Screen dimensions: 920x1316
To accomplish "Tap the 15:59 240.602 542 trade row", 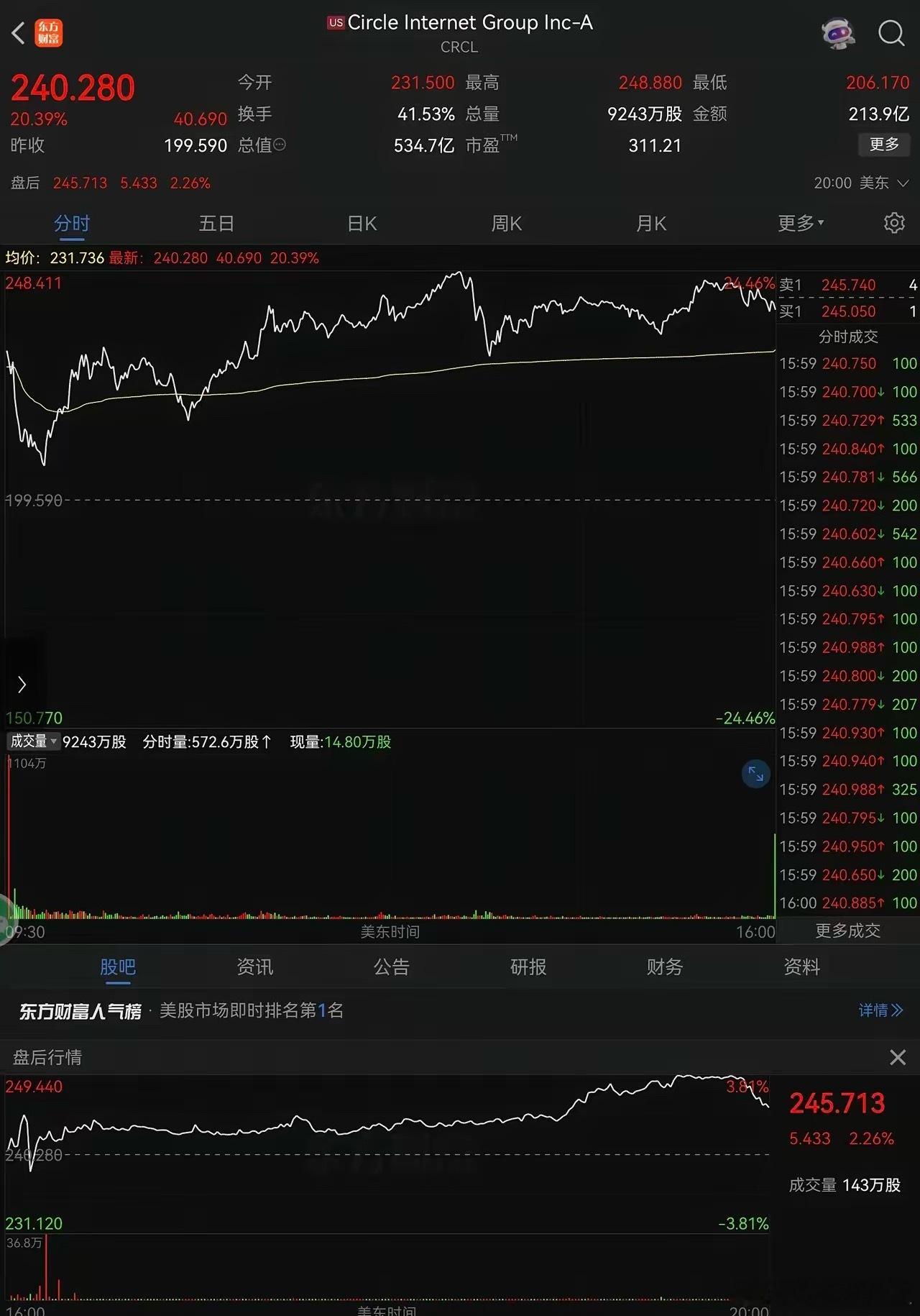I will coord(848,534).
